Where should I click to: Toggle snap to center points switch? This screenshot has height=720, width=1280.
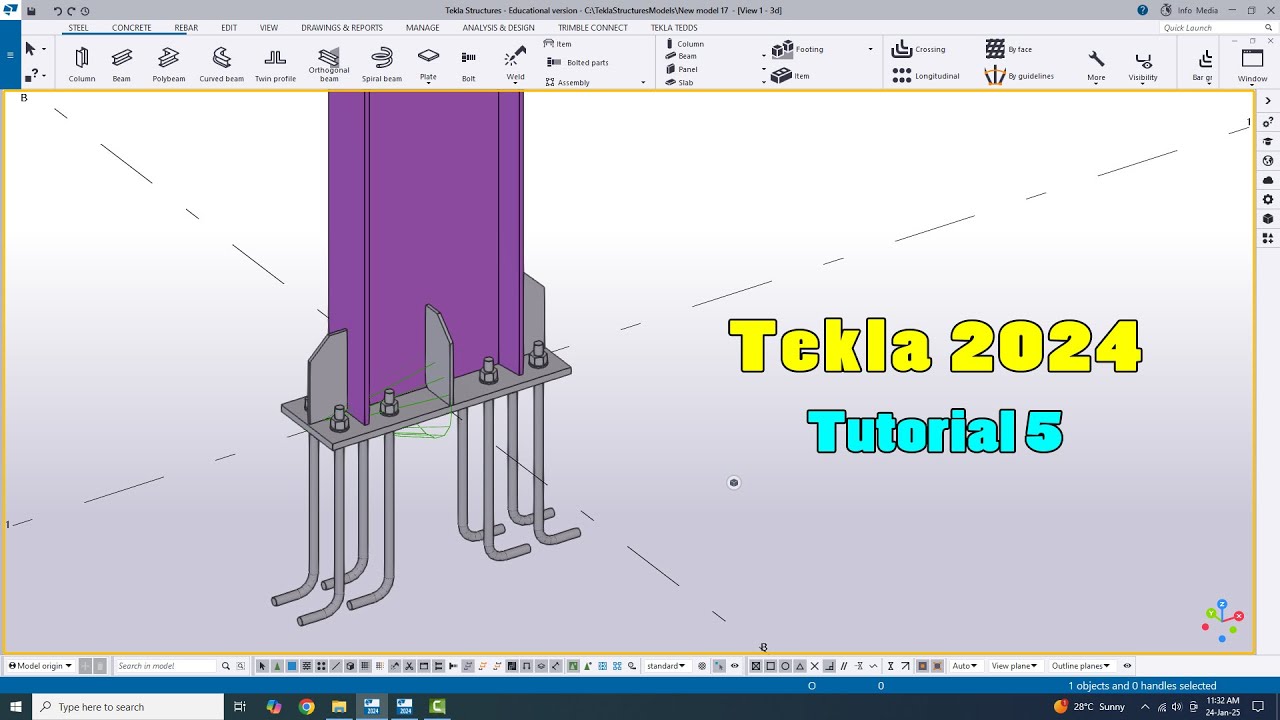tap(785, 666)
